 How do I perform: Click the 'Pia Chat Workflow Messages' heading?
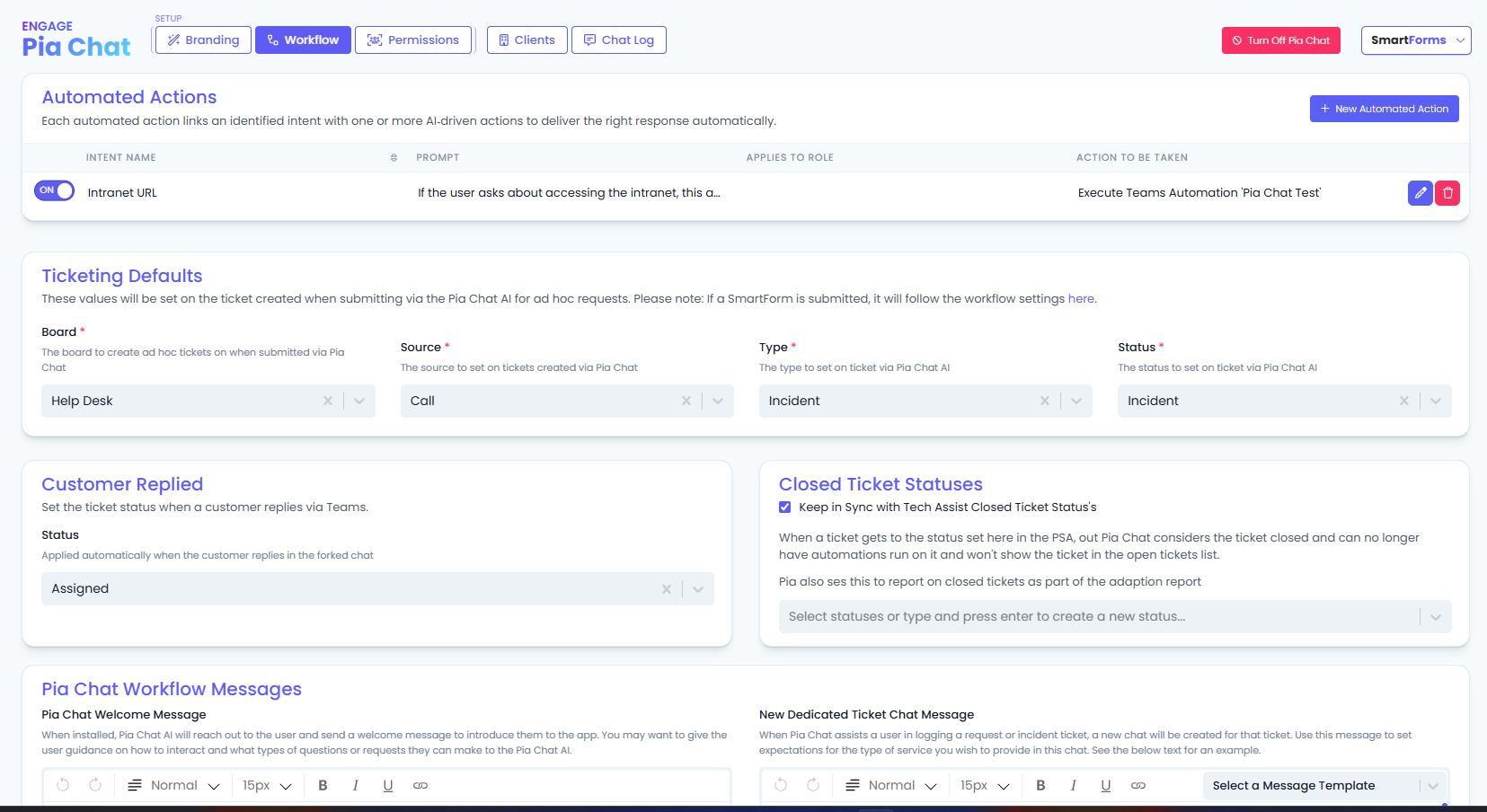pyautogui.click(x=172, y=689)
